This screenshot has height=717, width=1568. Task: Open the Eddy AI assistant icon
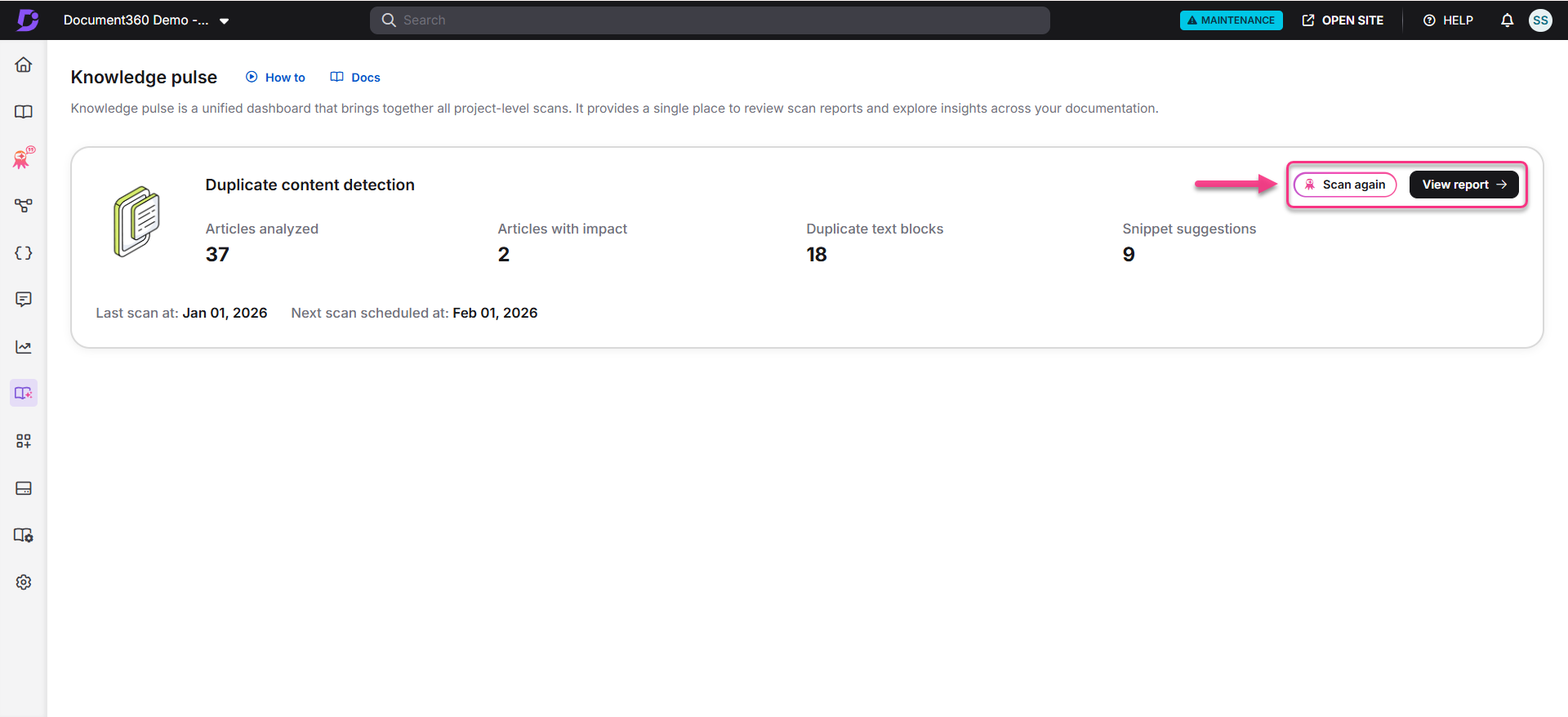24,158
